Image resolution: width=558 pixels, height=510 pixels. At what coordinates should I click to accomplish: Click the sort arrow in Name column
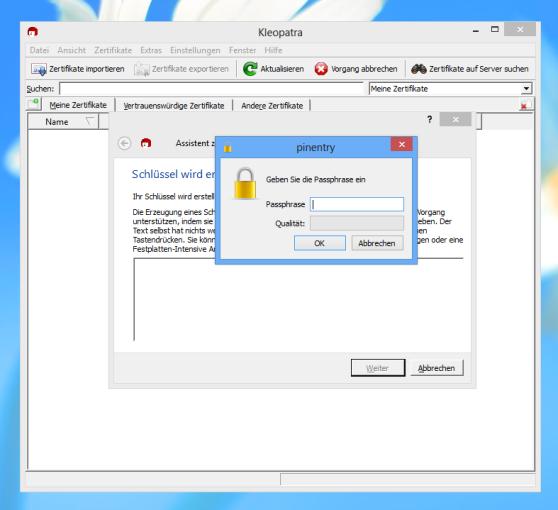pyautogui.click(x=90, y=121)
